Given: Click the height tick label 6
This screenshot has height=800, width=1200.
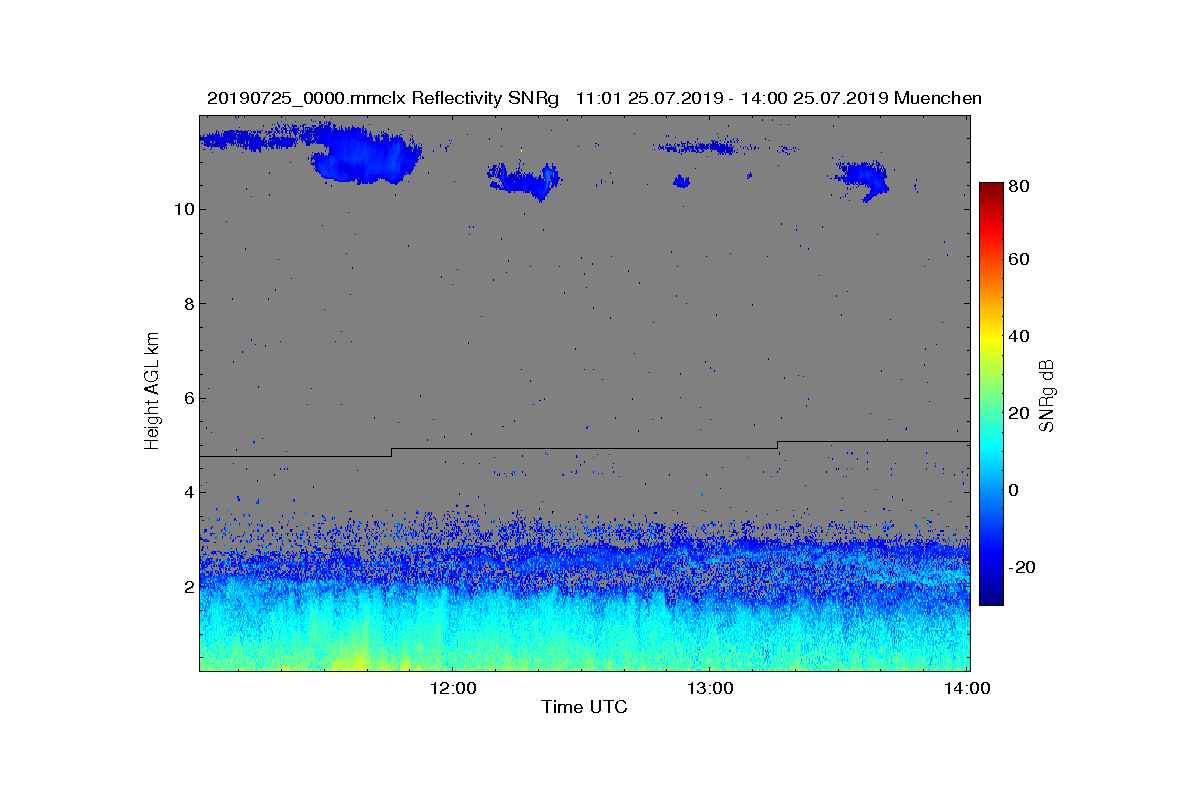Looking at the screenshot, I should tap(188, 398).
